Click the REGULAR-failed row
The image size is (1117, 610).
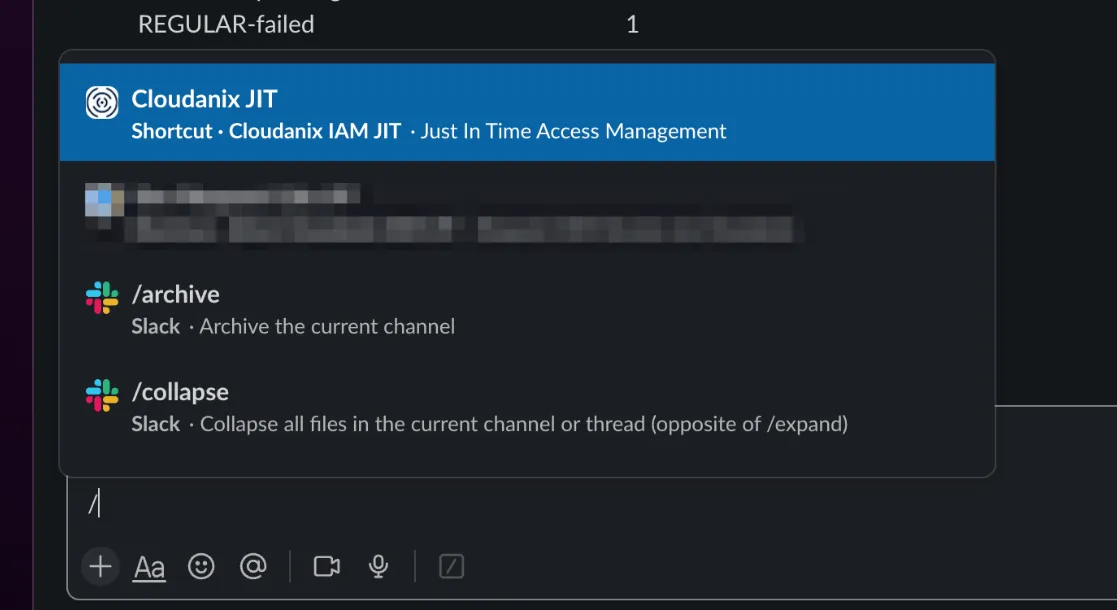coord(226,24)
